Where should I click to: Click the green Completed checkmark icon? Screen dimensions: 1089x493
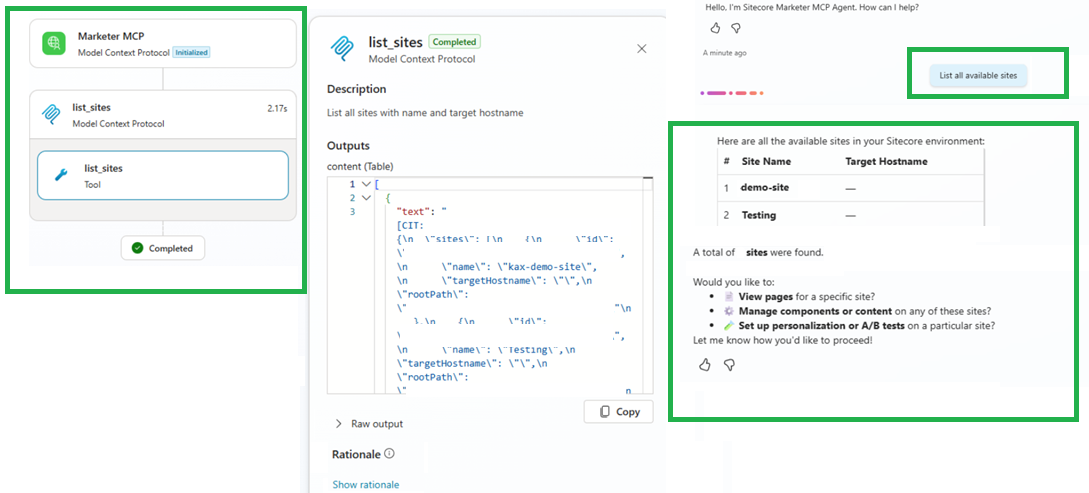pos(138,248)
